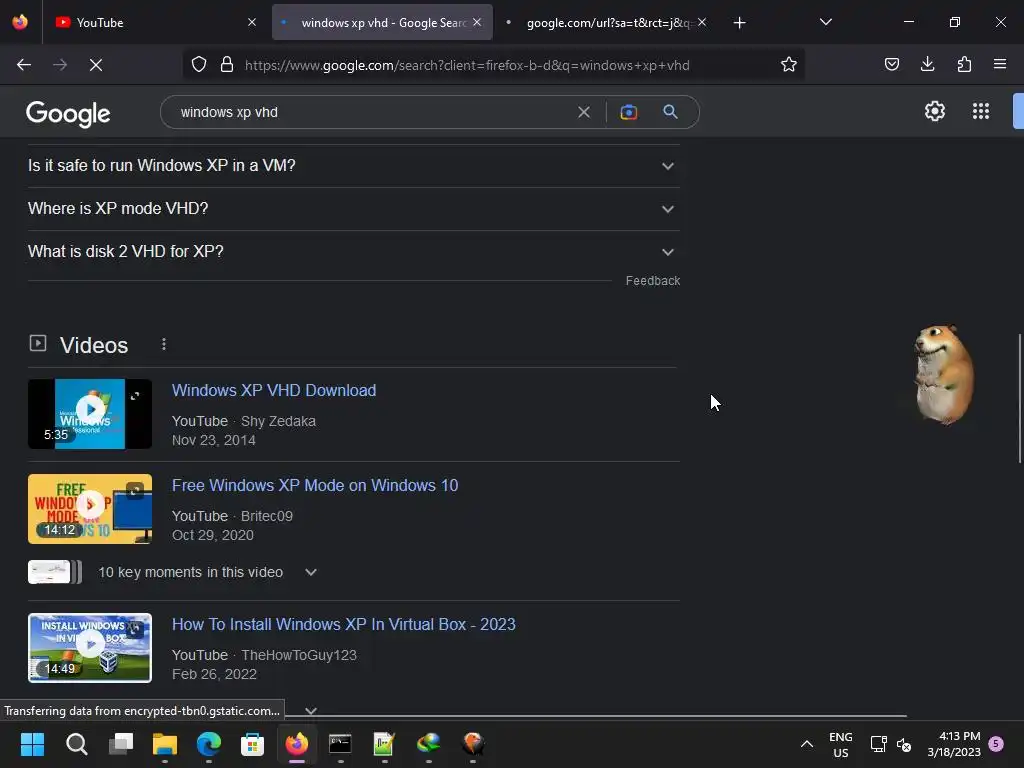Screen dimensions: 1024x768
Task: Click the page vertical scrollbar thumb
Action: click(x=1019, y=398)
